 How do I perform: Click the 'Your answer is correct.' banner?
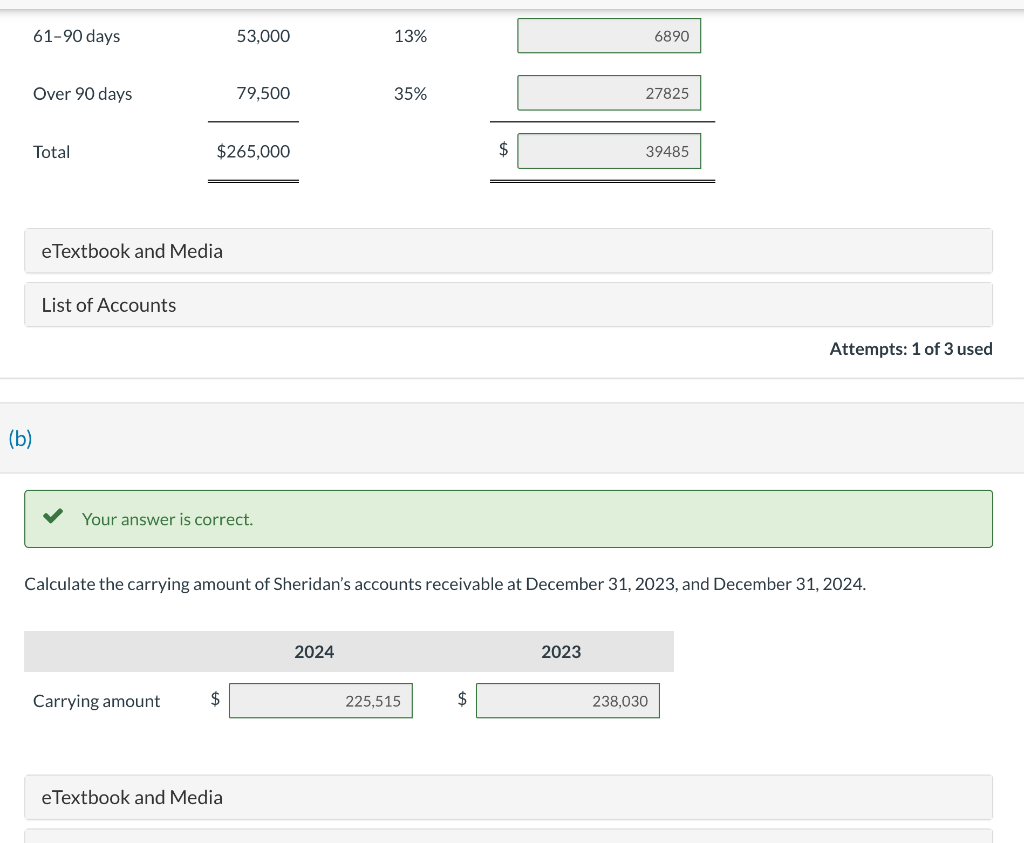(508, 519)
